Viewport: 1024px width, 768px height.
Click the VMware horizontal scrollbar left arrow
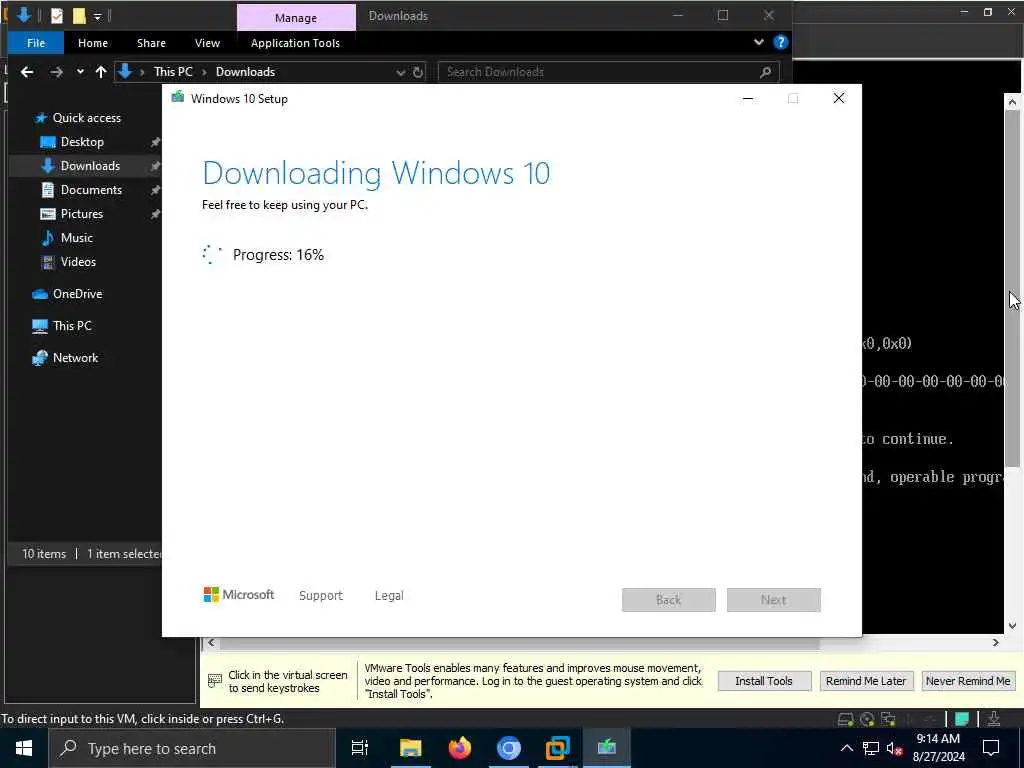coord(211,643)
